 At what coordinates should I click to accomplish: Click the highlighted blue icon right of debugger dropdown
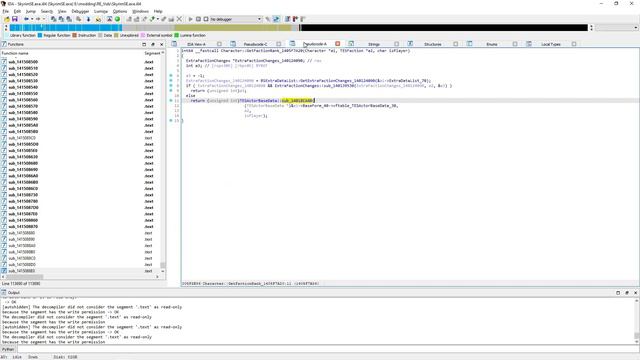coord(276,19)
